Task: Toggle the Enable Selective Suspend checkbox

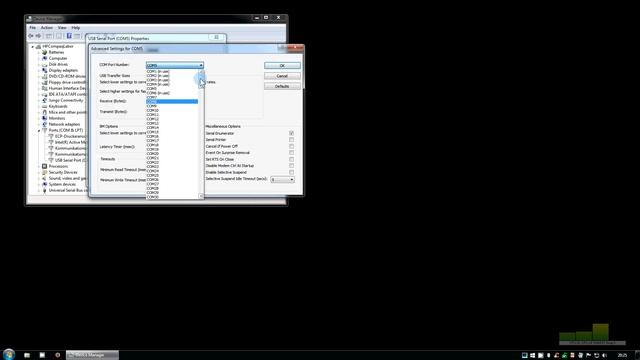Action: [291, 173]
